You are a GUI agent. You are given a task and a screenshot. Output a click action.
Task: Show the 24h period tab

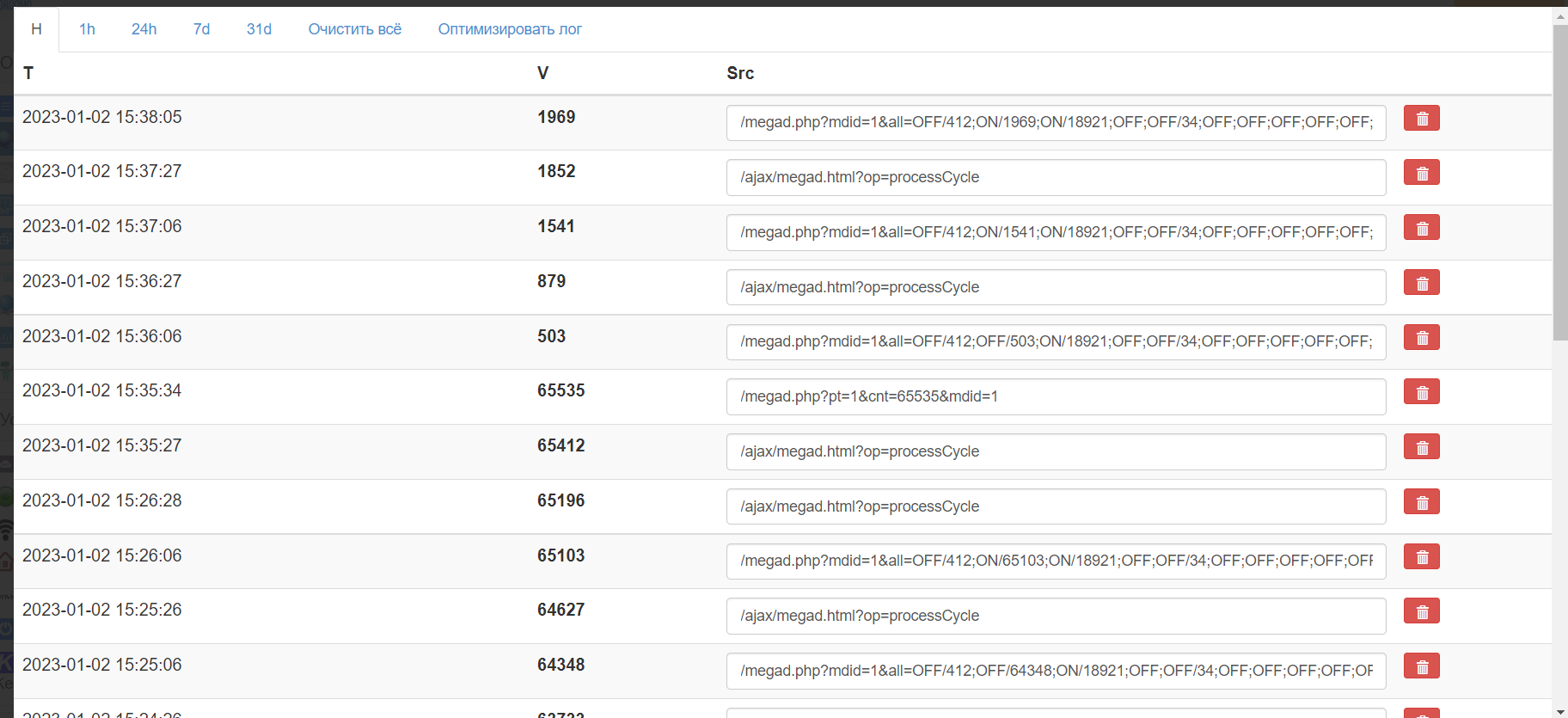144,29
